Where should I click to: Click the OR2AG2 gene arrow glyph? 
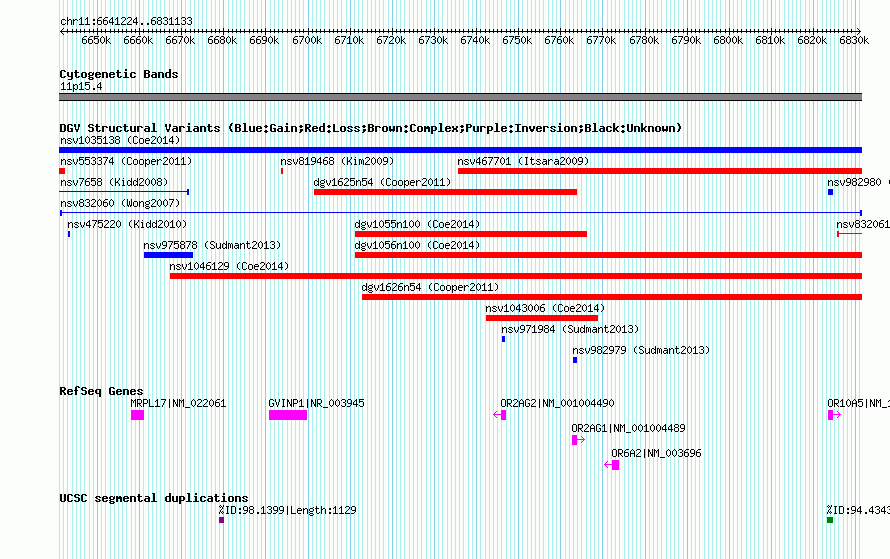tap(499, 415)
